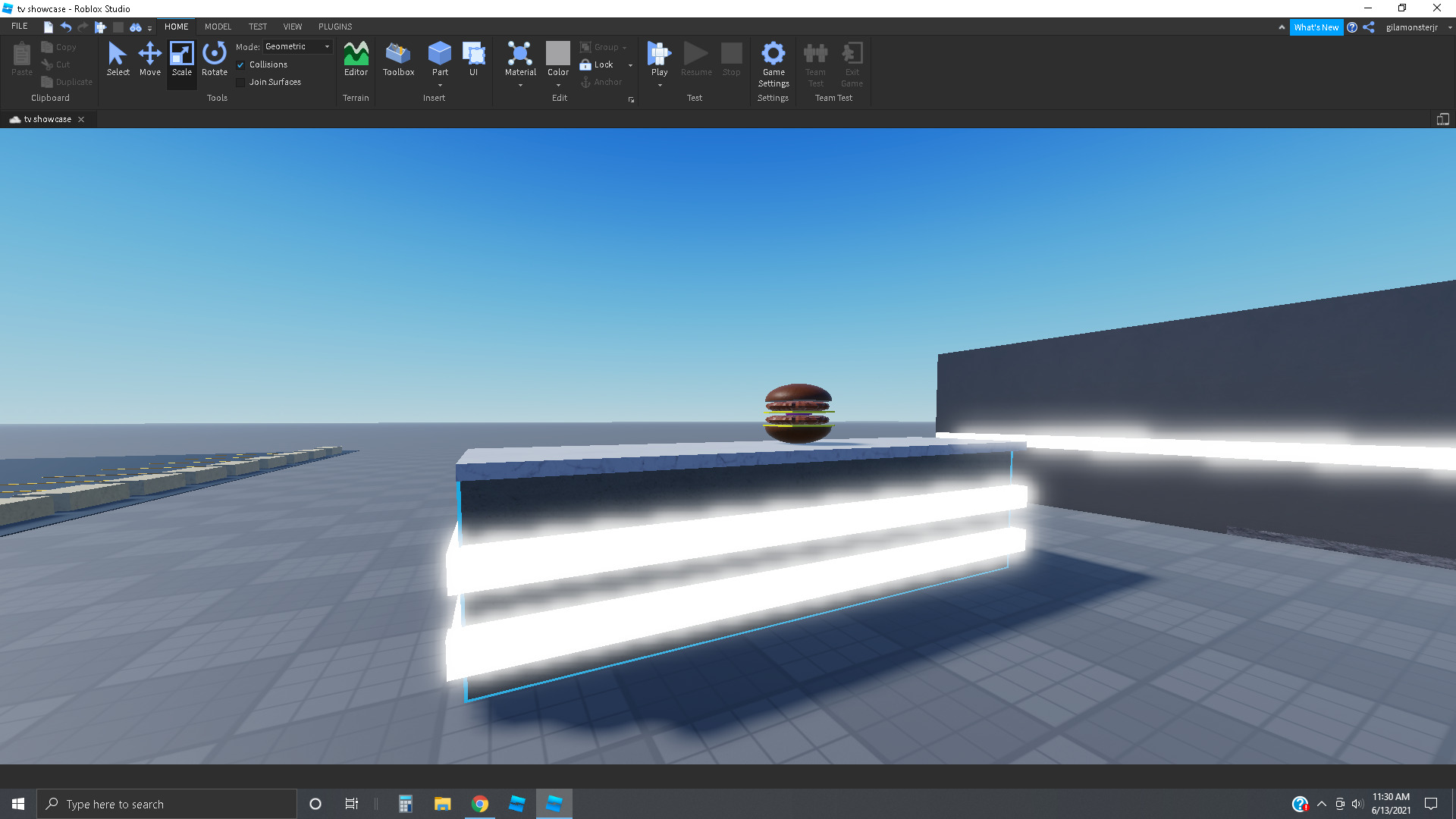The width and height of the screenshot is (1456, 819).
Task: Open the PLUGINS tab
Action: pos(334,27)
